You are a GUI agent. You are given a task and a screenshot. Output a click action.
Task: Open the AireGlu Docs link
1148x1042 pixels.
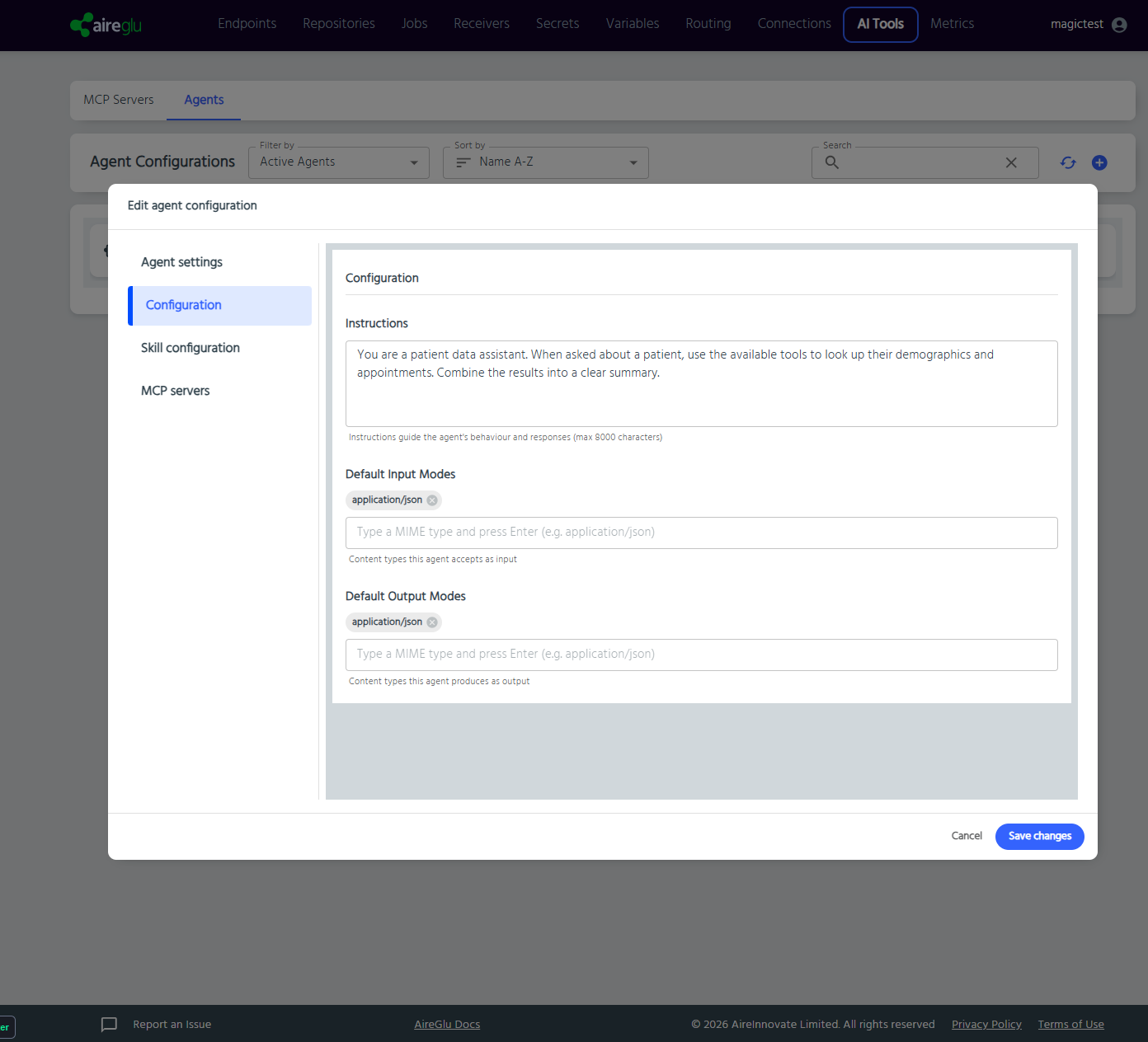click(447, 1025)
